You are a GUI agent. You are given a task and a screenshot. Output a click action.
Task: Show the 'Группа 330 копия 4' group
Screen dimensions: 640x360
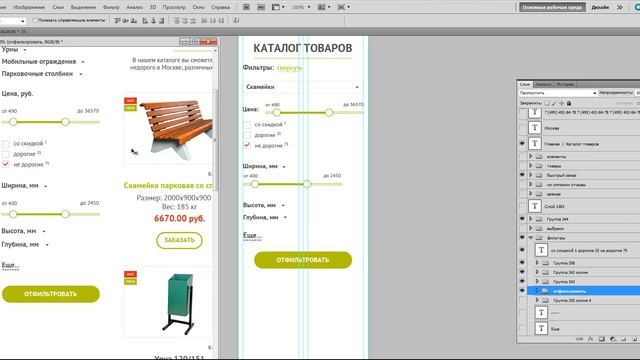click(x=522, y=300)
